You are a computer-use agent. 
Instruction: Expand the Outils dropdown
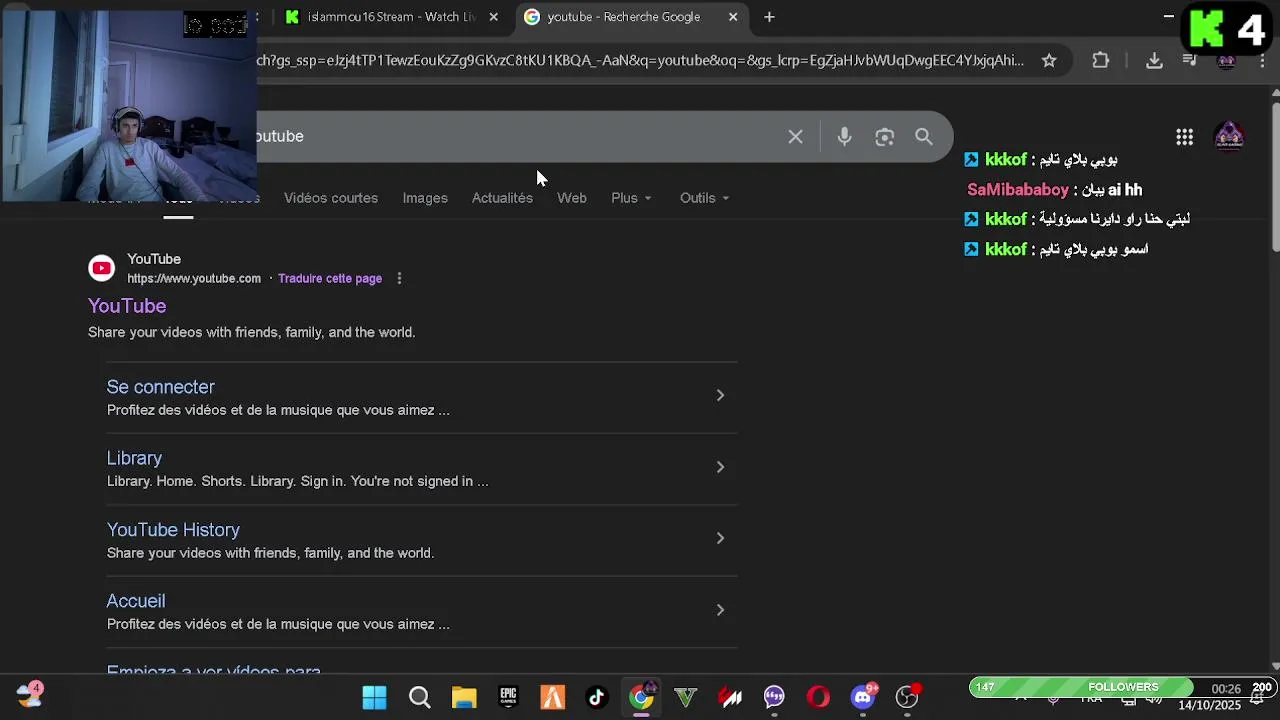point(704,198)
